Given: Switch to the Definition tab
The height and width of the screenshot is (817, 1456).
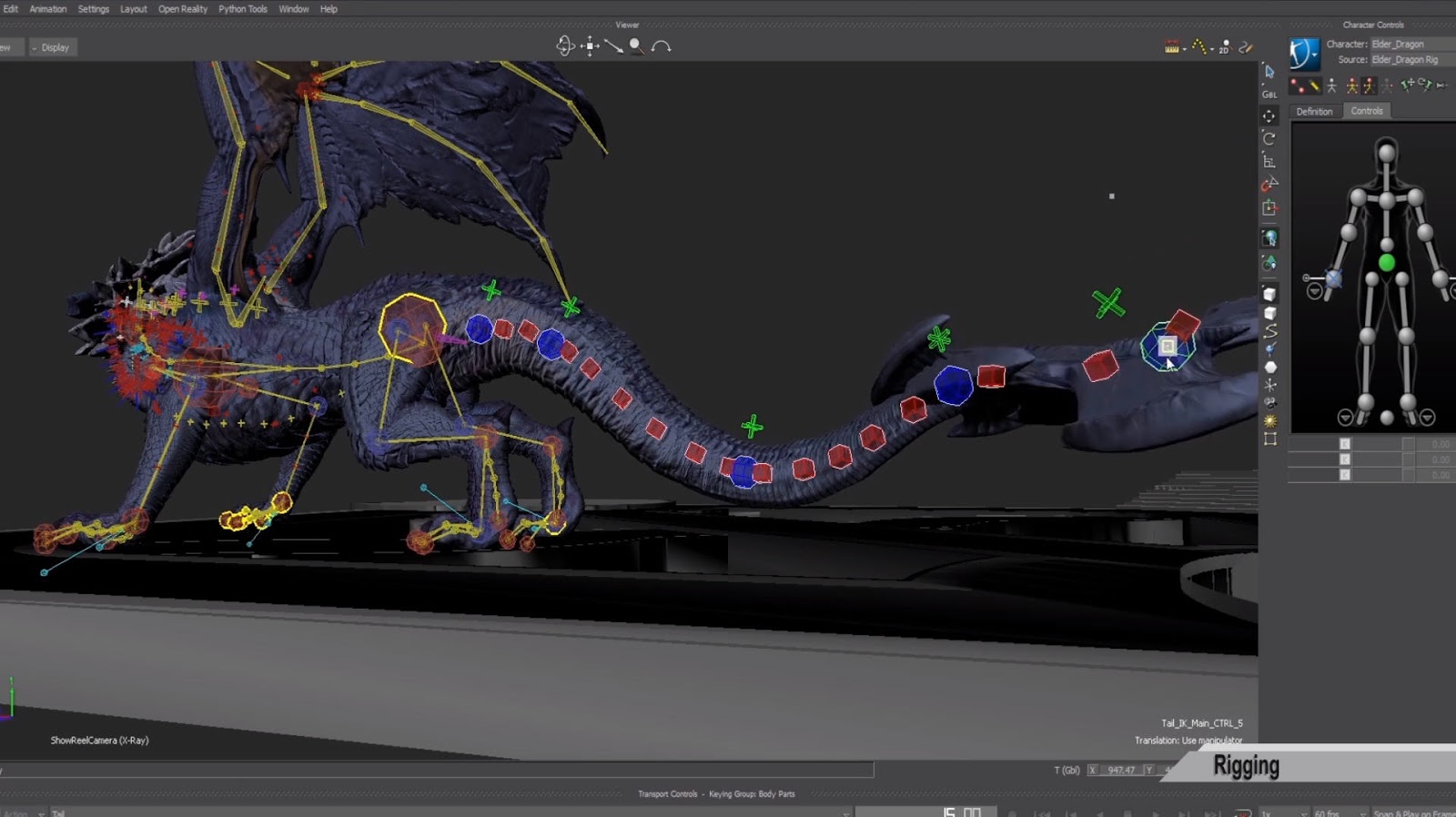Looking at the screenshot, I should pos(1314,111).
